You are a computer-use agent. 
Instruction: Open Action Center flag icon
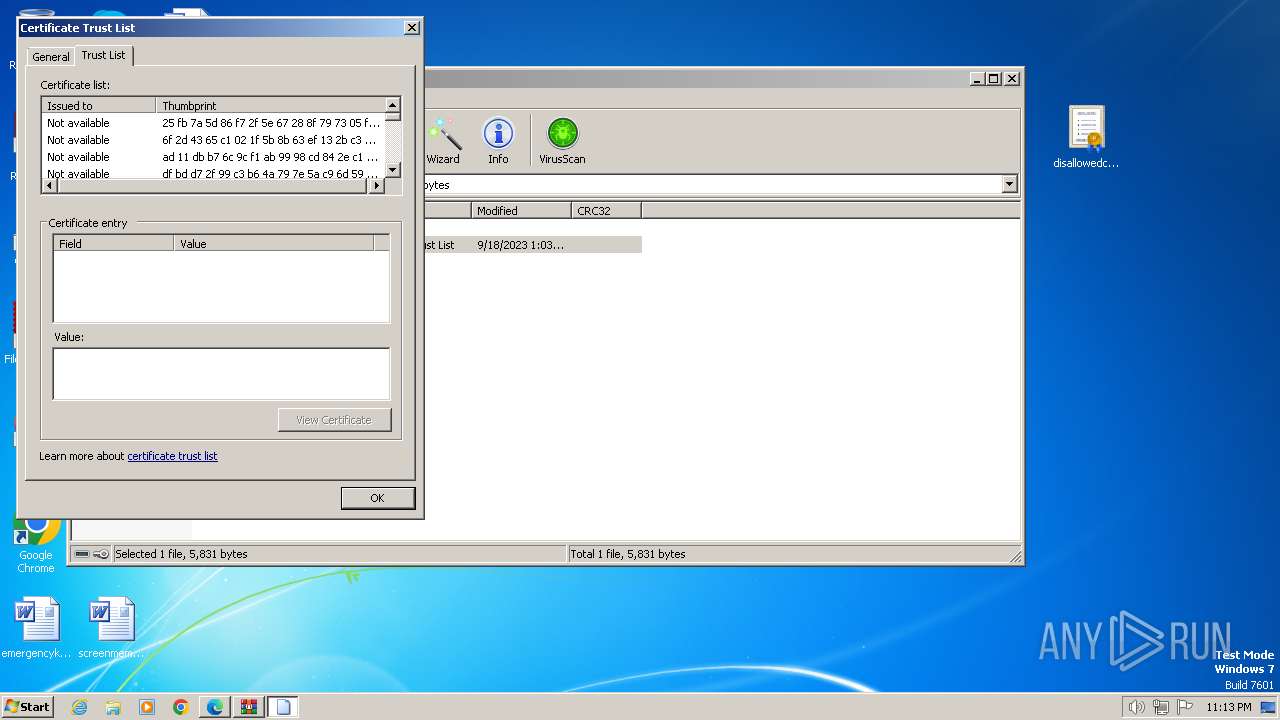click(1186, 707)
